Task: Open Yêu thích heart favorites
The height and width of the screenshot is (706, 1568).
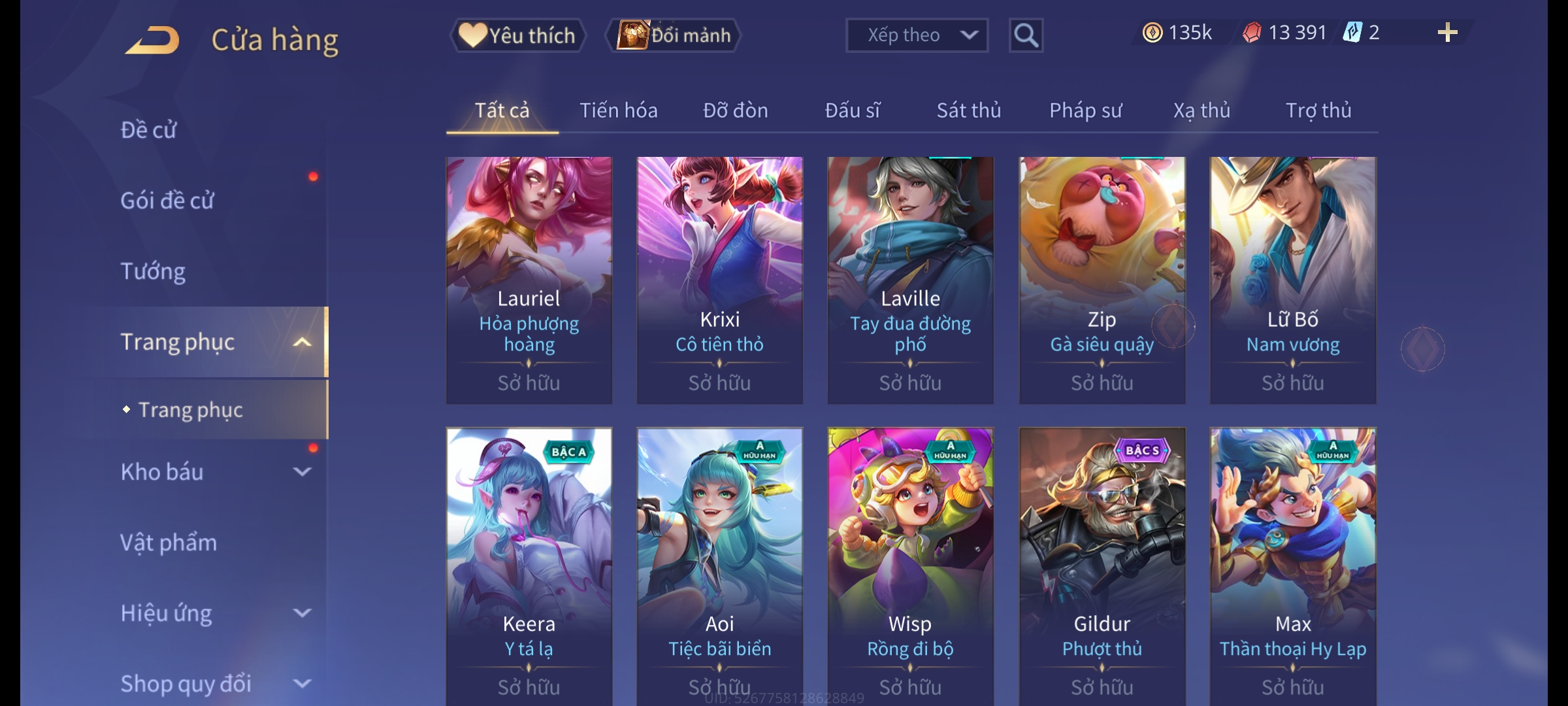Action: 518,35
